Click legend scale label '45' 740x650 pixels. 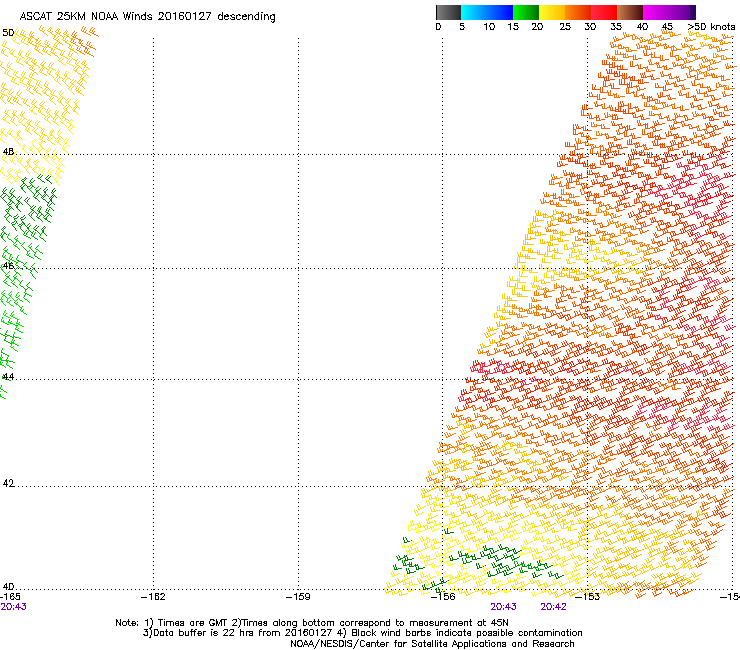[x=667, y=27]
